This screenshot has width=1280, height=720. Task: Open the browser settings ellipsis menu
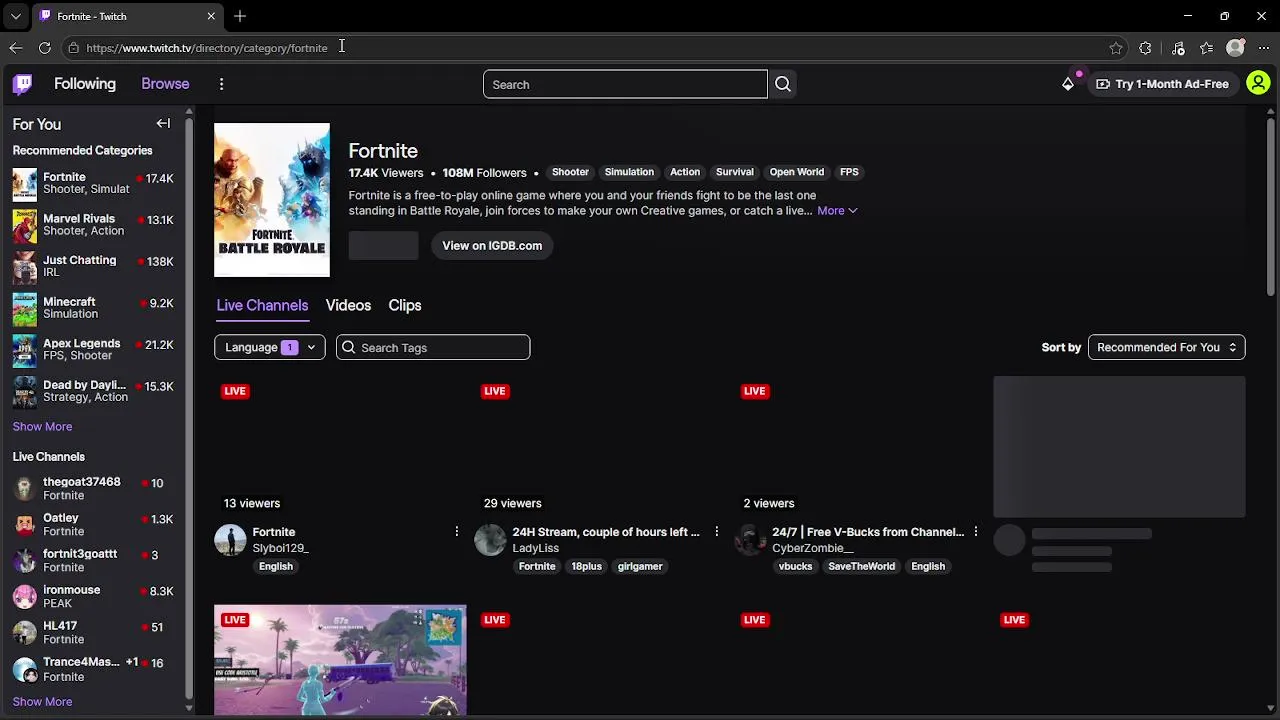(1264, 48)
